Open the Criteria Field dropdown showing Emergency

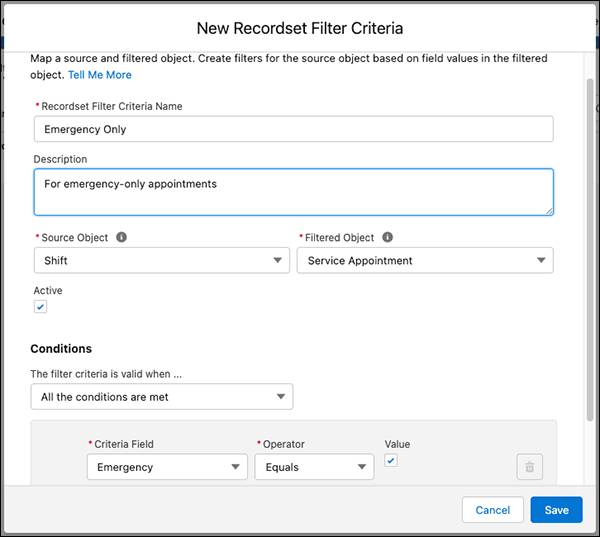point(167,467)
